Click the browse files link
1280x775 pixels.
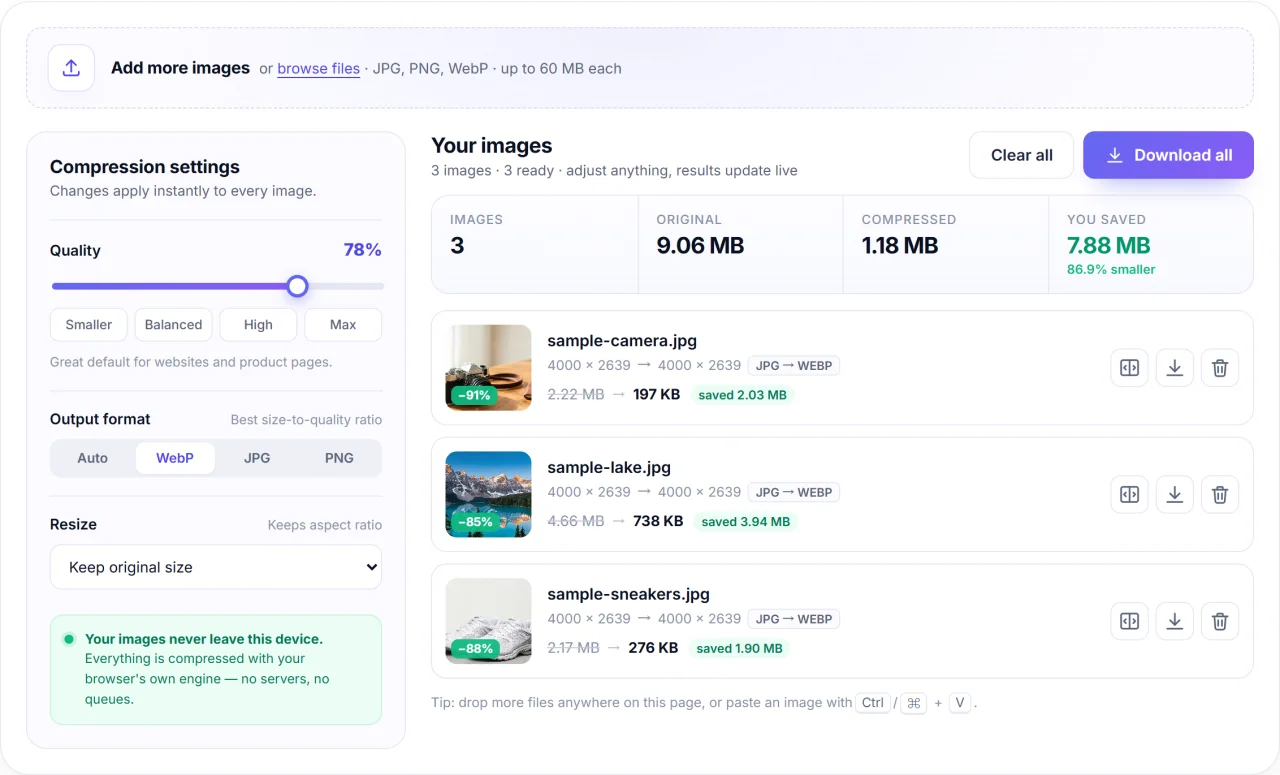click(x=318, y=68)
